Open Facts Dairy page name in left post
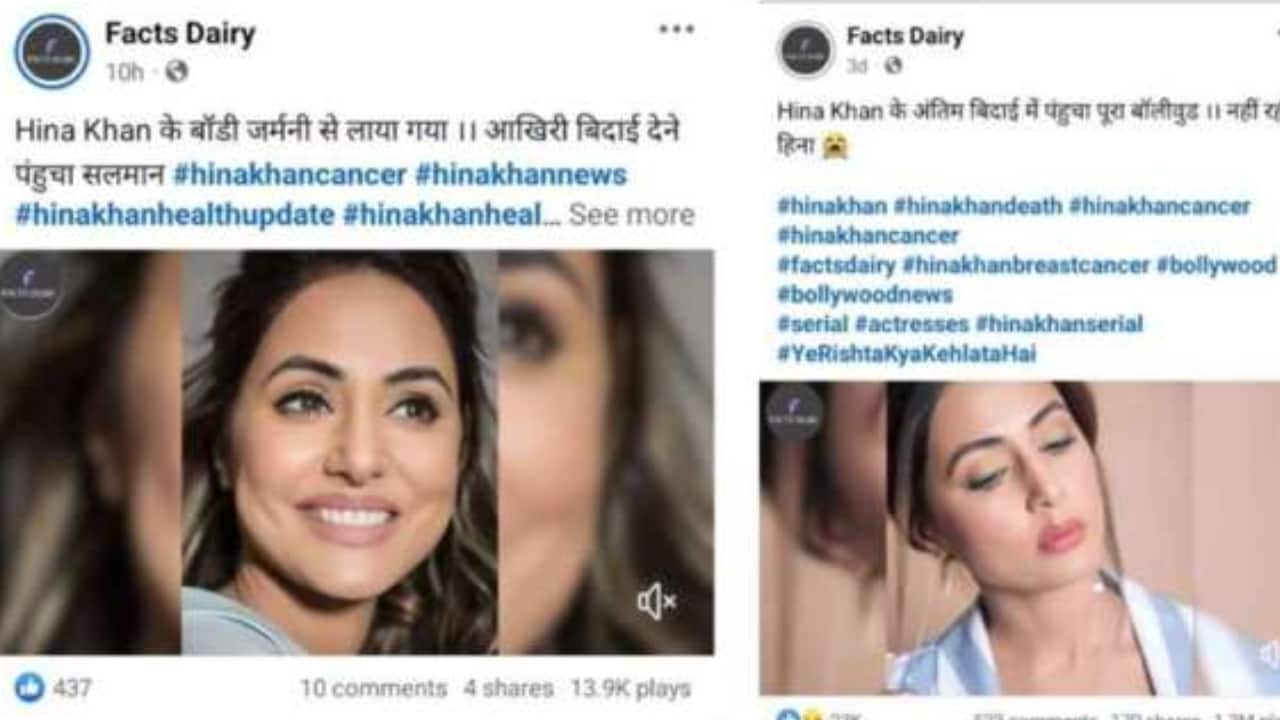This screenshot has width=1280, height=720. tap(180, 34)
